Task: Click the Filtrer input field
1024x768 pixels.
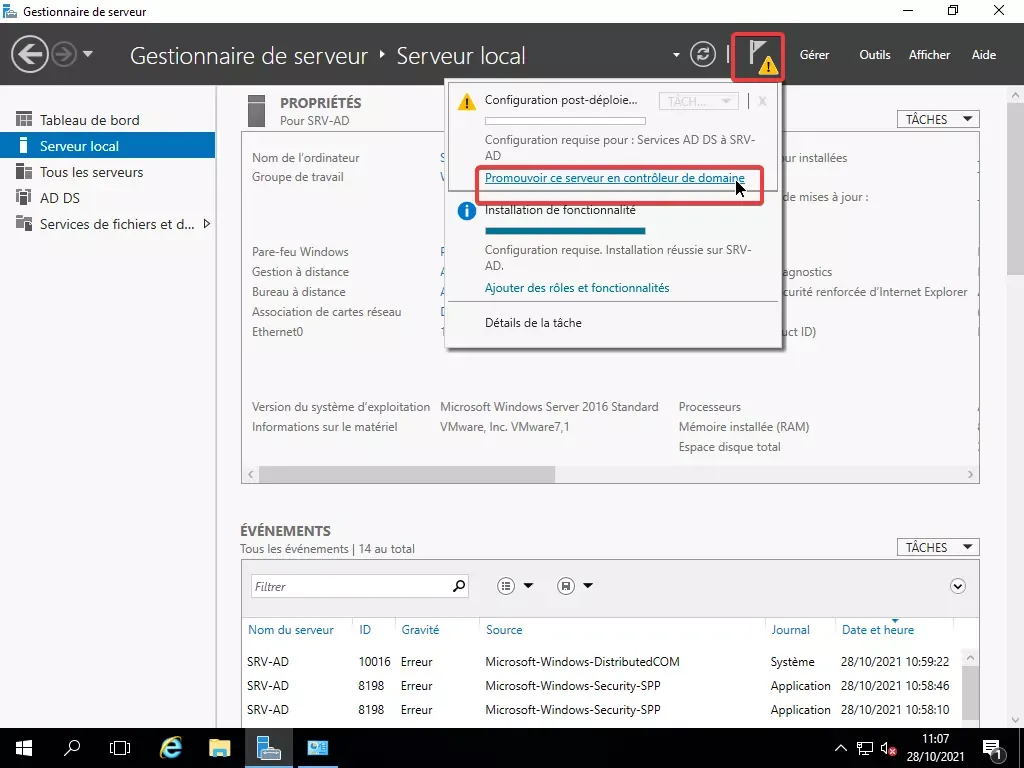Action: [x=348, y=587]
